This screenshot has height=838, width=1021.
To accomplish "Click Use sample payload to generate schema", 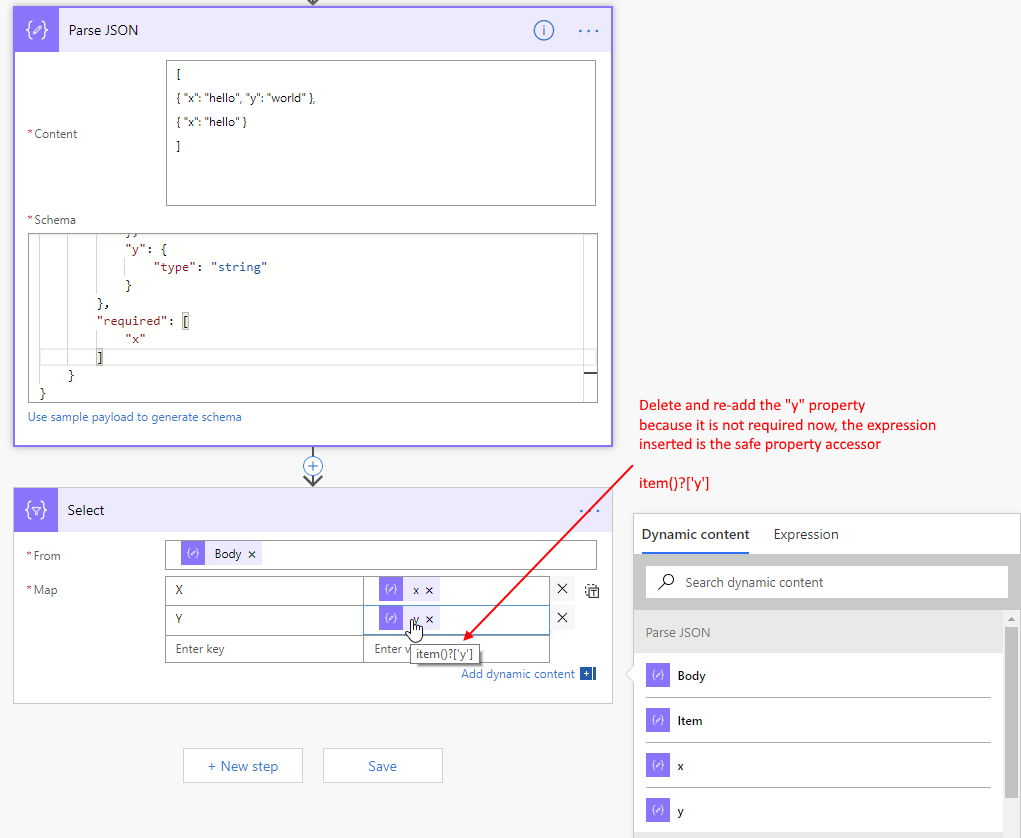I will [134, 417].
